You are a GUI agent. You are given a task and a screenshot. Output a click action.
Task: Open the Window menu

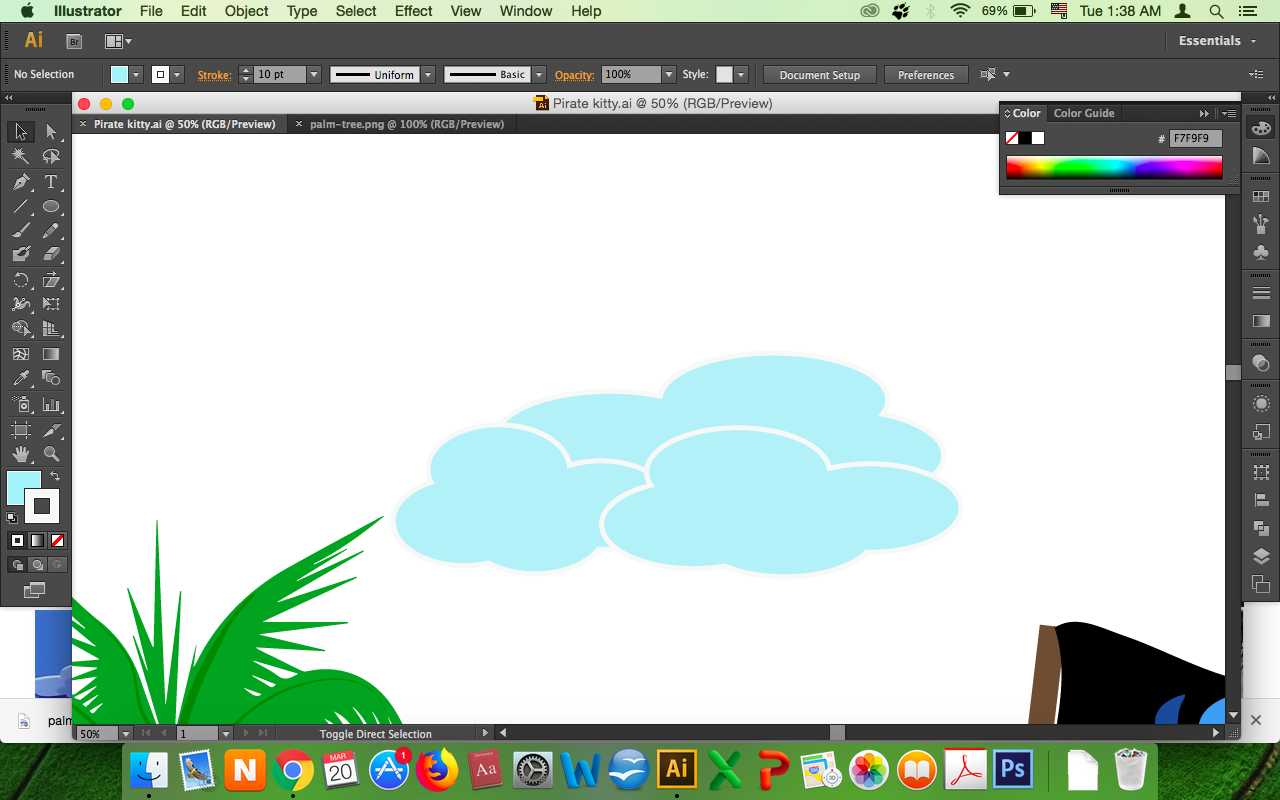pos(526,11)
